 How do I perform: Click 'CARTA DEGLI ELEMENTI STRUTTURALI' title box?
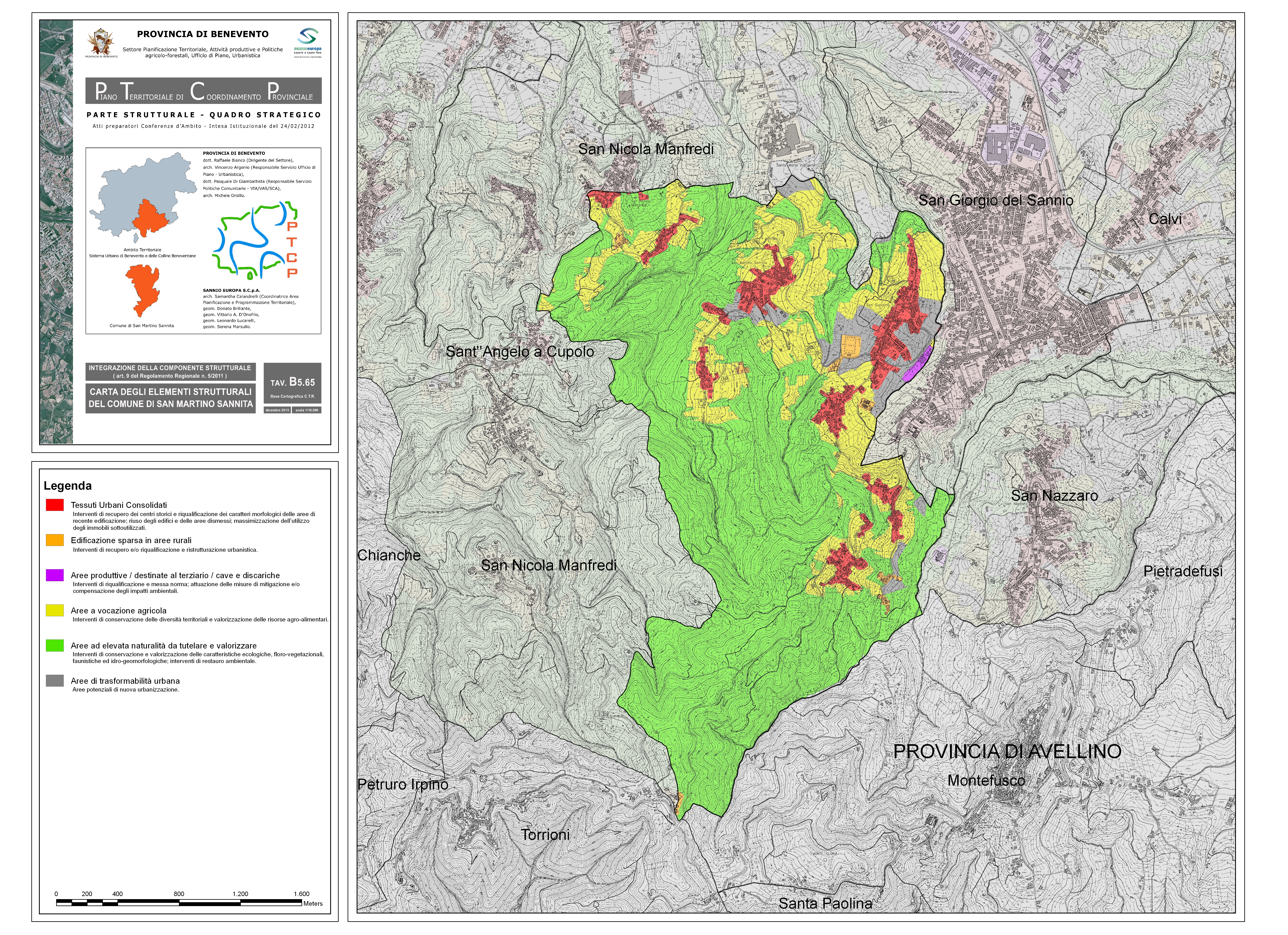coord(170,398)
